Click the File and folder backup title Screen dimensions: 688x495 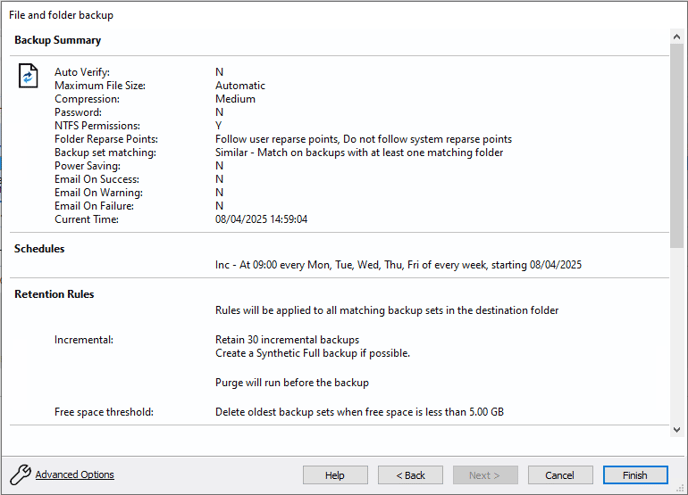[x=61, y=15]
